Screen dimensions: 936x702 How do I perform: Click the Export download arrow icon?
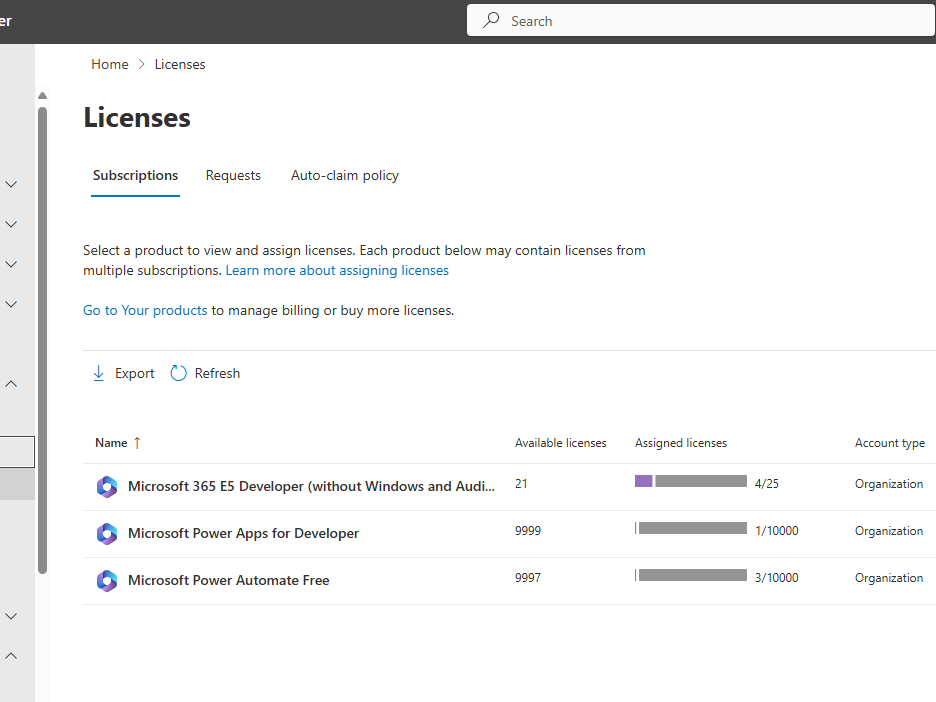(98, 373)
